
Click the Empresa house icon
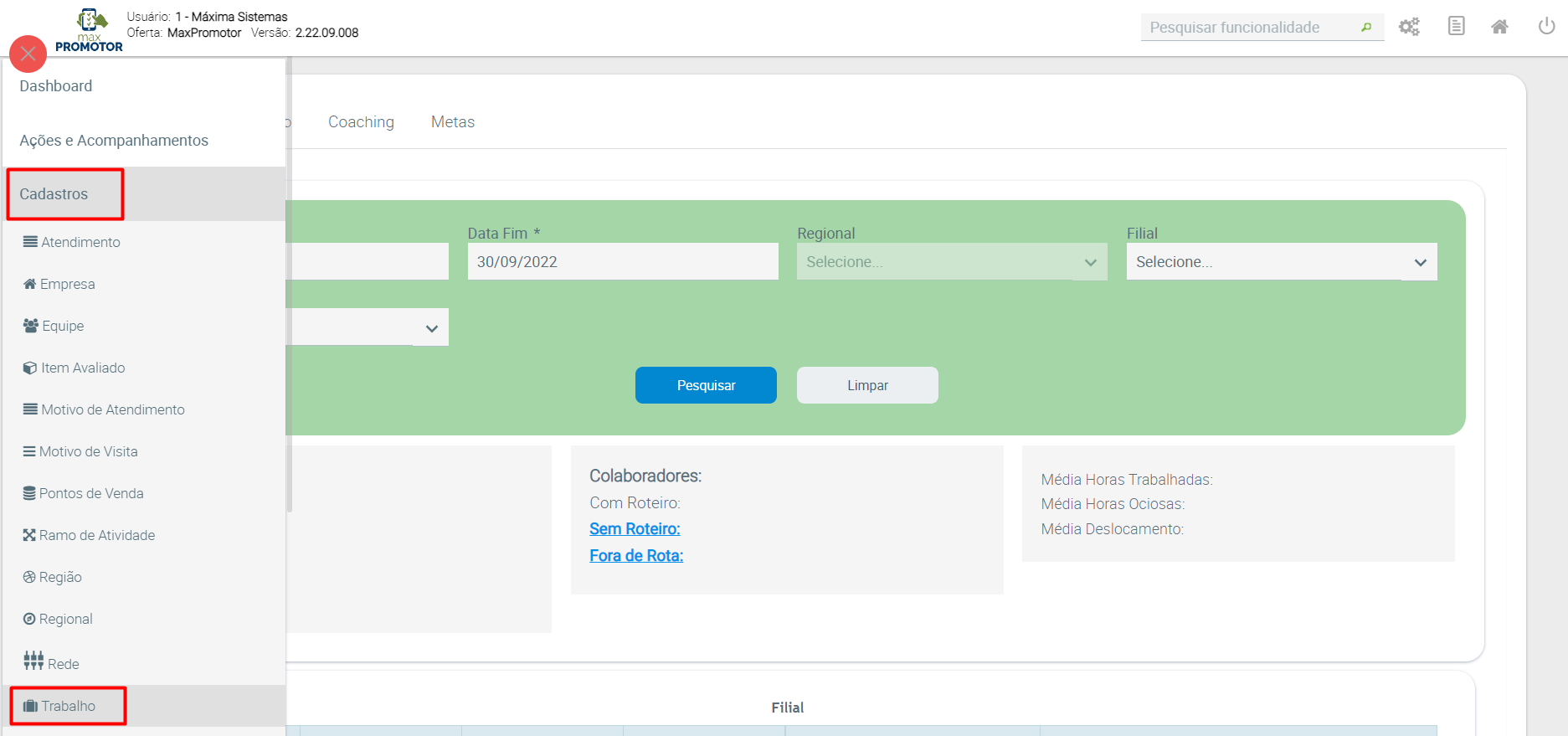[30, 284]
